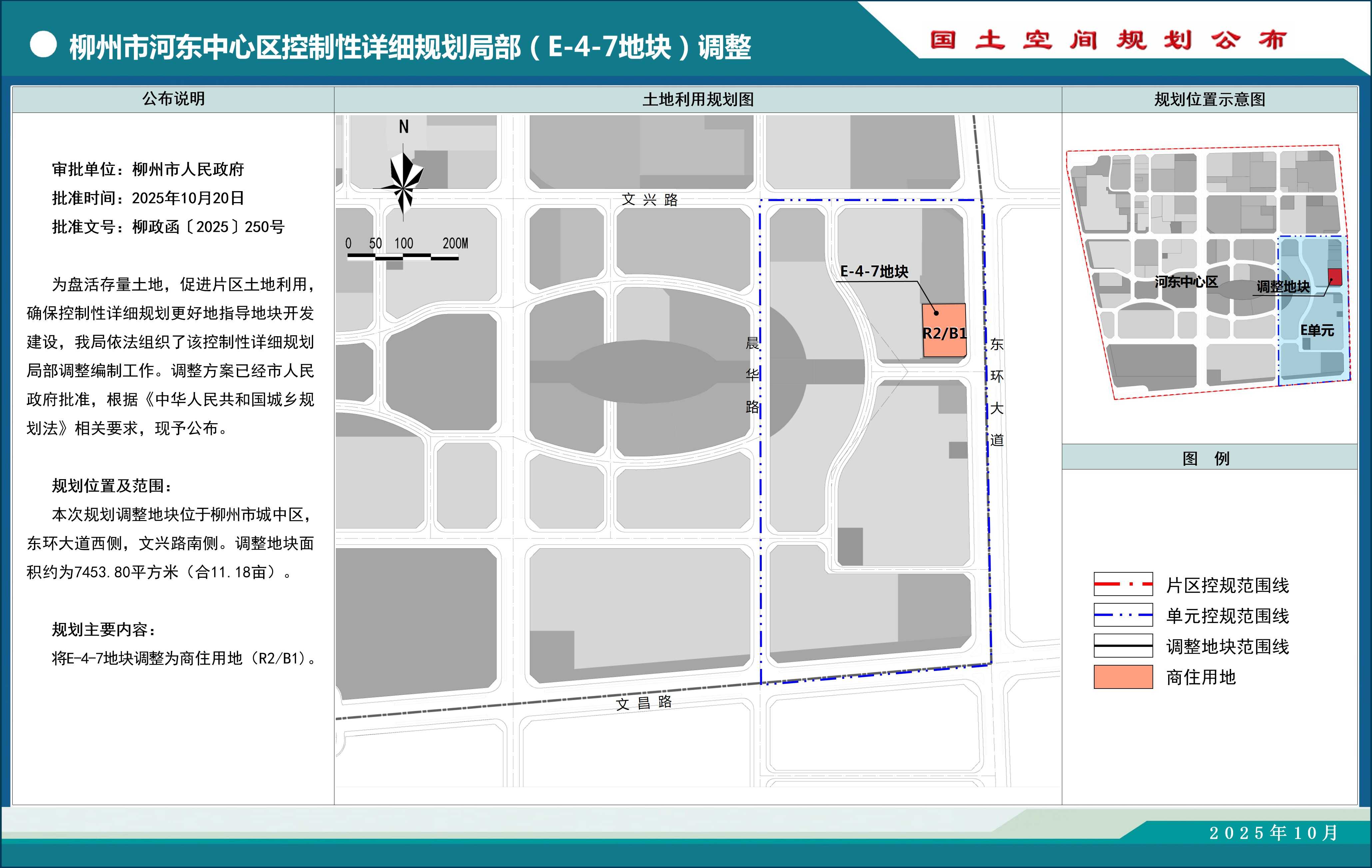Click the 批准文号 柳政函 250号 text
Viewport: 1372px width, 868px height.
click(168, 227)
